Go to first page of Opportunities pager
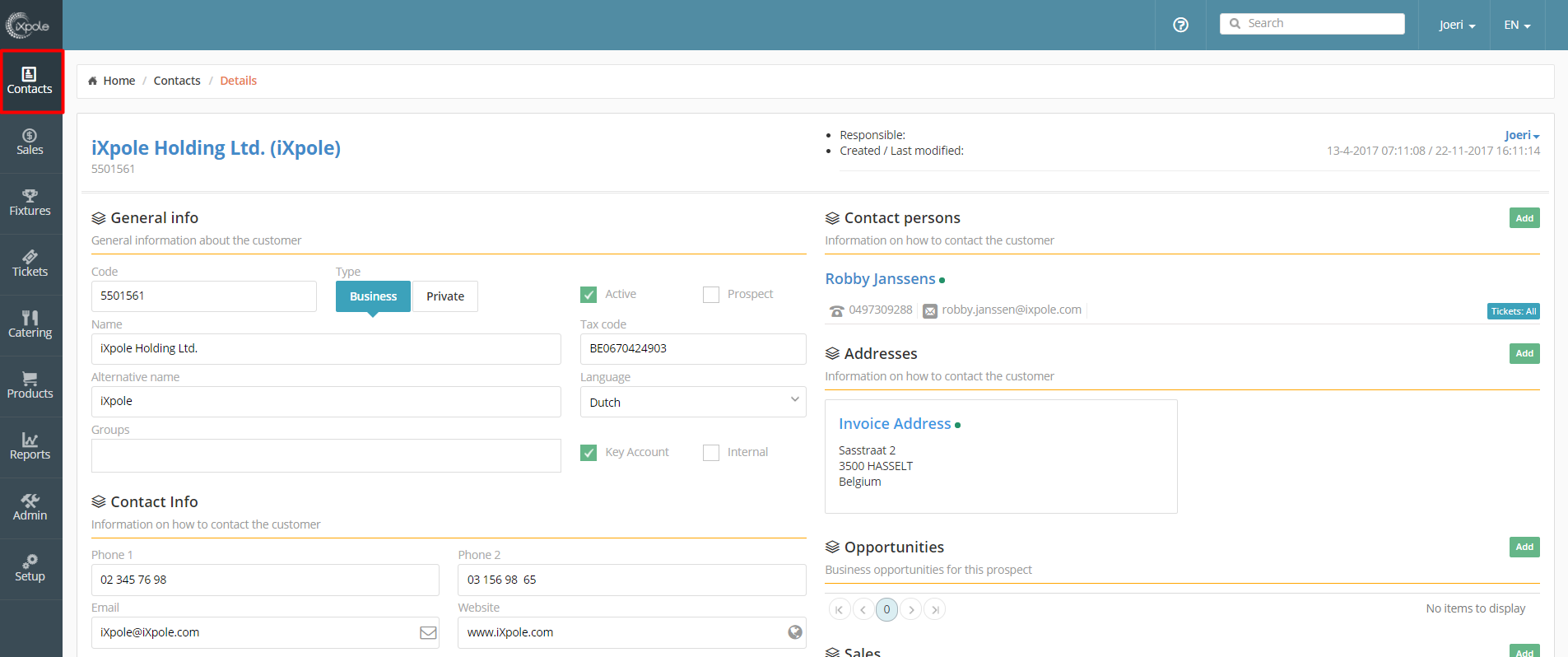Image resolution: width=1568 pixels, height=657 pixels. (839, 609)
